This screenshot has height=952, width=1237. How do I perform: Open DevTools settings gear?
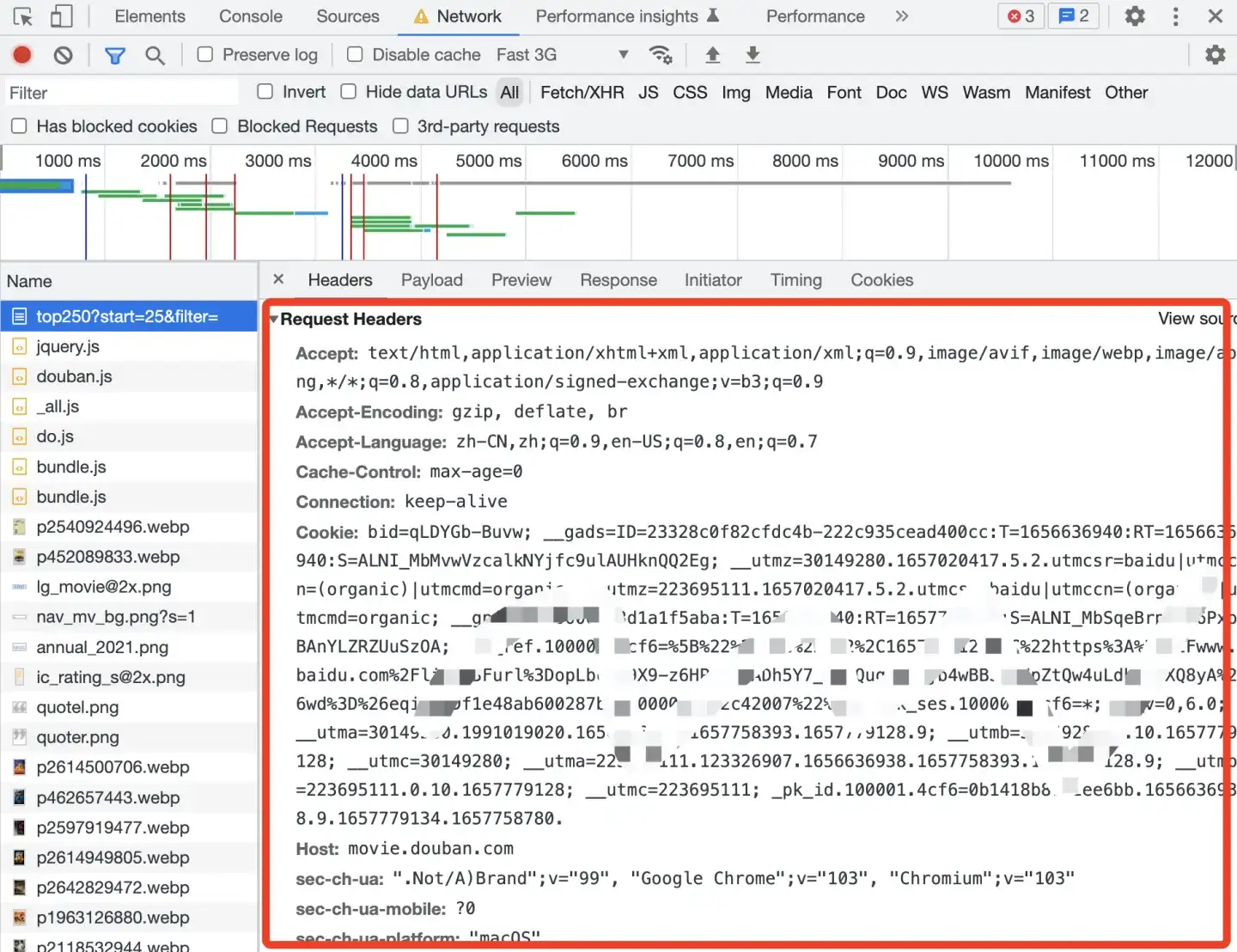[1135, 16]
